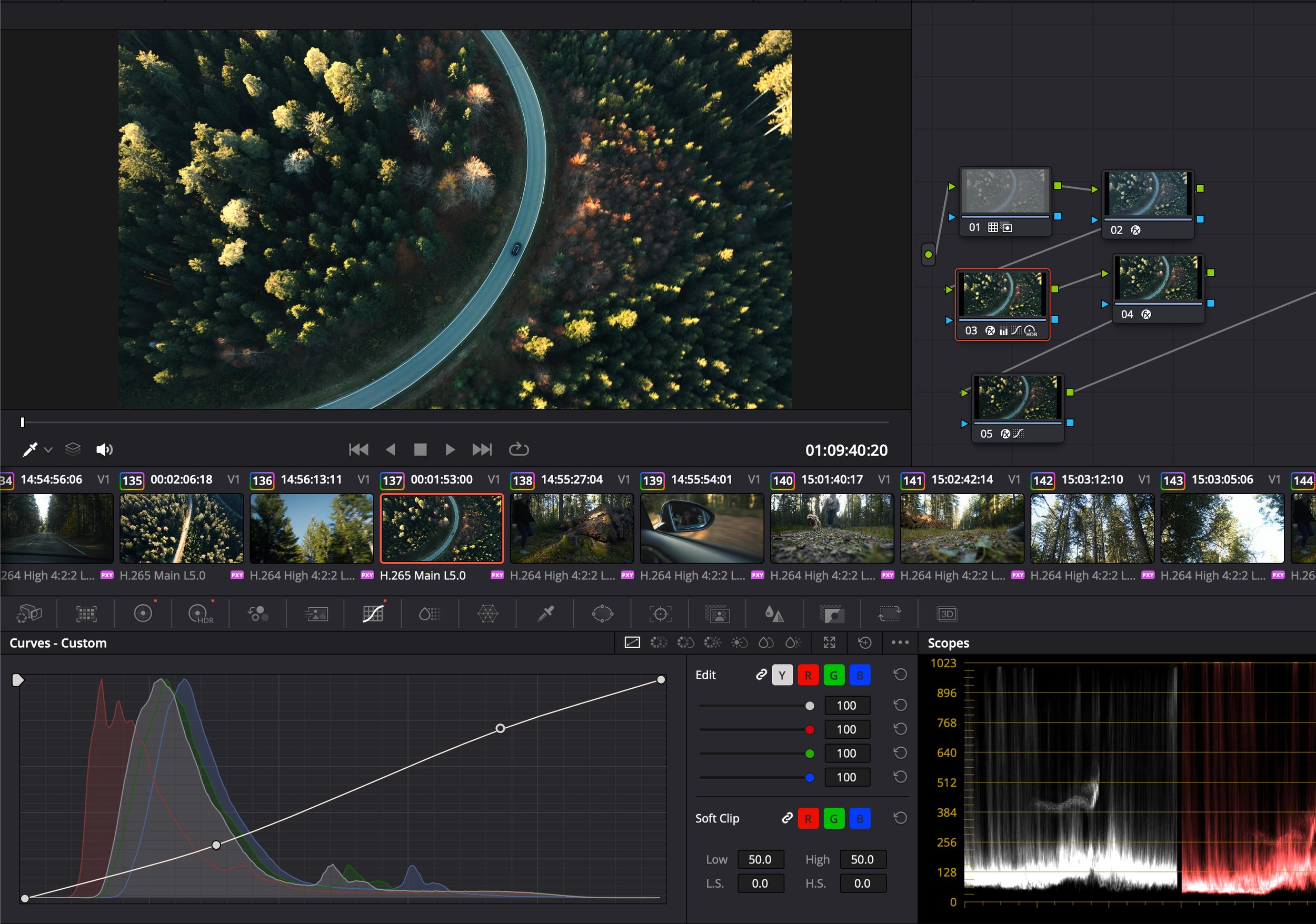The width and height of the screenshot is (1316, 924).
Task: Select the Qualifier eyedropper palette
Action: 545,614
